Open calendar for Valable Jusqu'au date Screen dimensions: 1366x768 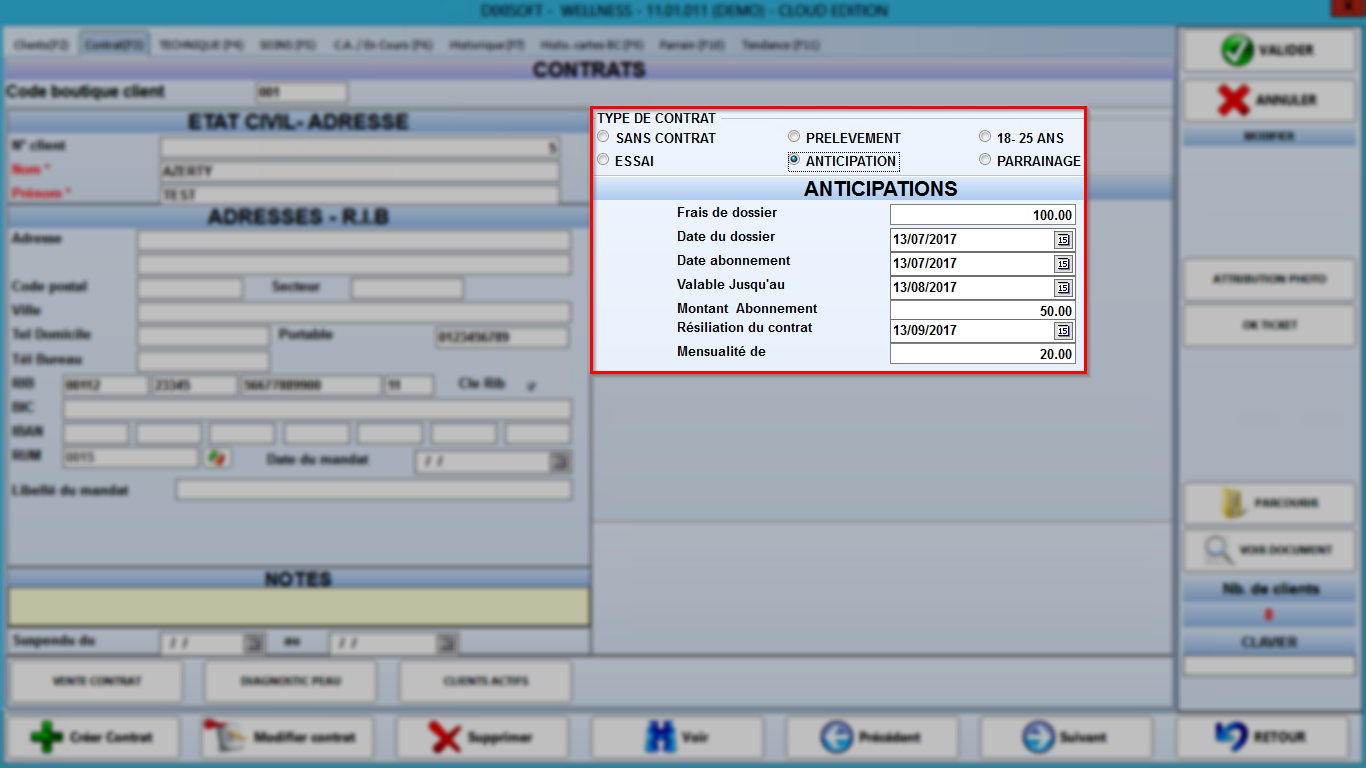coord(1063,288)
